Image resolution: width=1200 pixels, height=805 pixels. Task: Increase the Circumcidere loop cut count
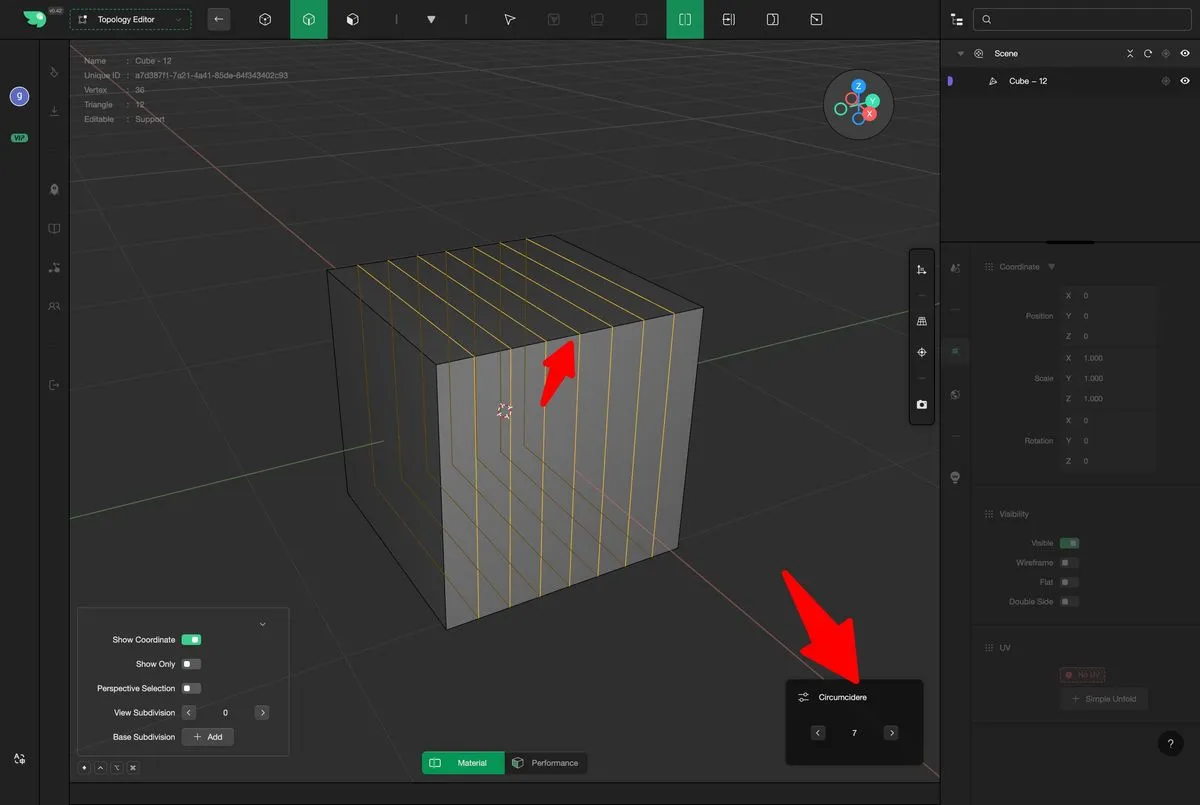tap(891, 733)
